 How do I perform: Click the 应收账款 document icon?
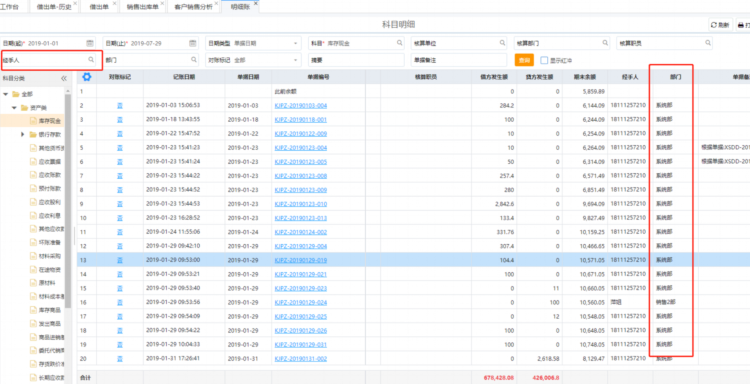click(x=33, y=175)
